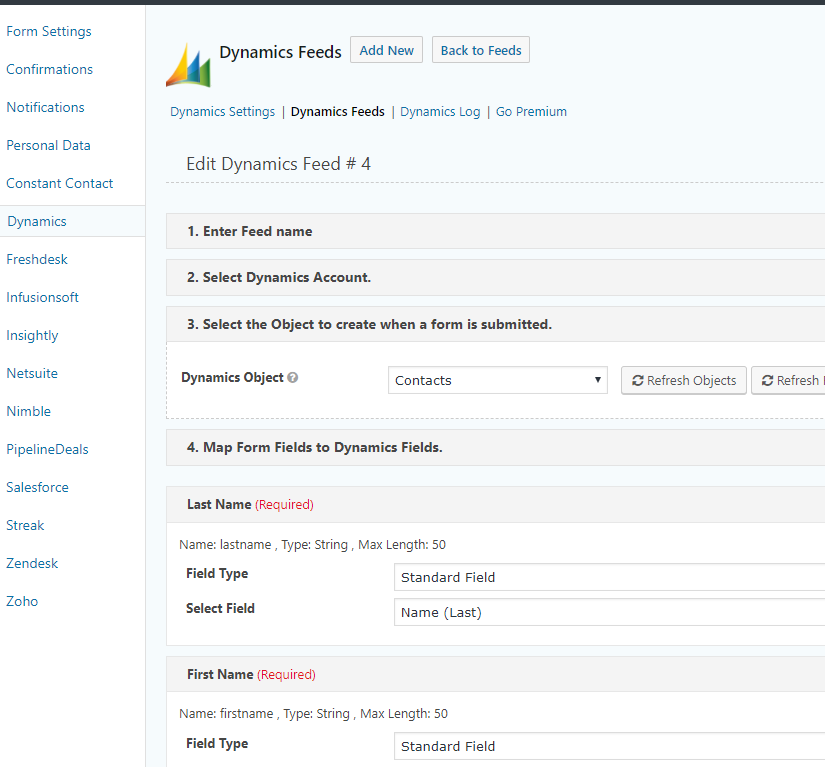
Task: Collapse the First Name (Required) field panel
Action: pyautogui.click(x=495, y=674)
